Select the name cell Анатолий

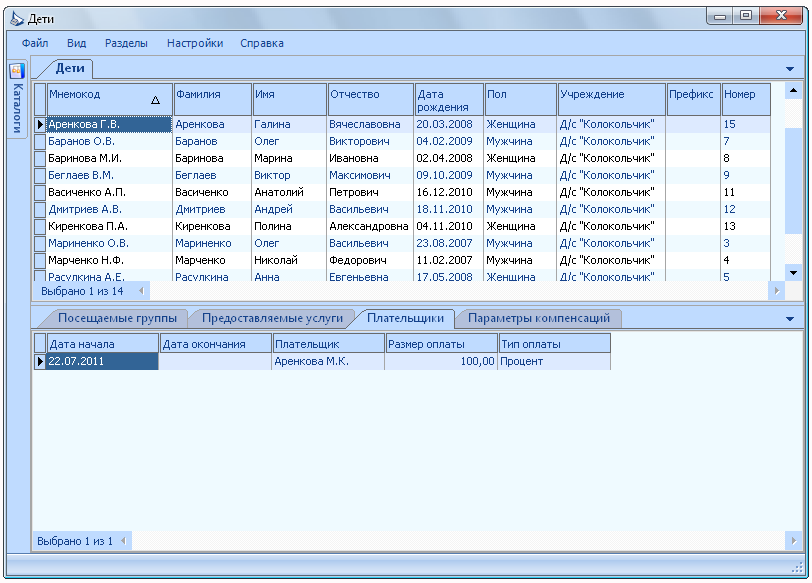(x=290, y=193)
